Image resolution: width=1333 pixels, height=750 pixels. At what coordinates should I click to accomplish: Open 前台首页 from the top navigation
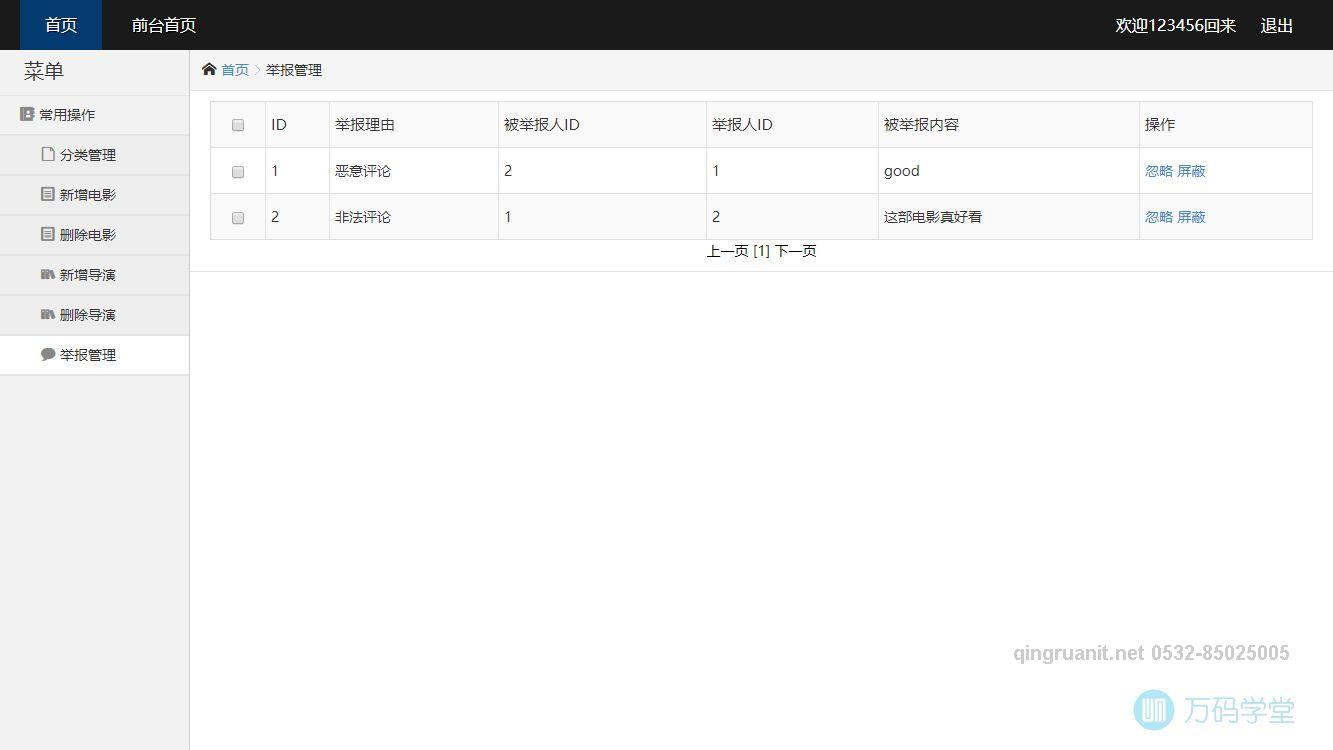[163, 24]
